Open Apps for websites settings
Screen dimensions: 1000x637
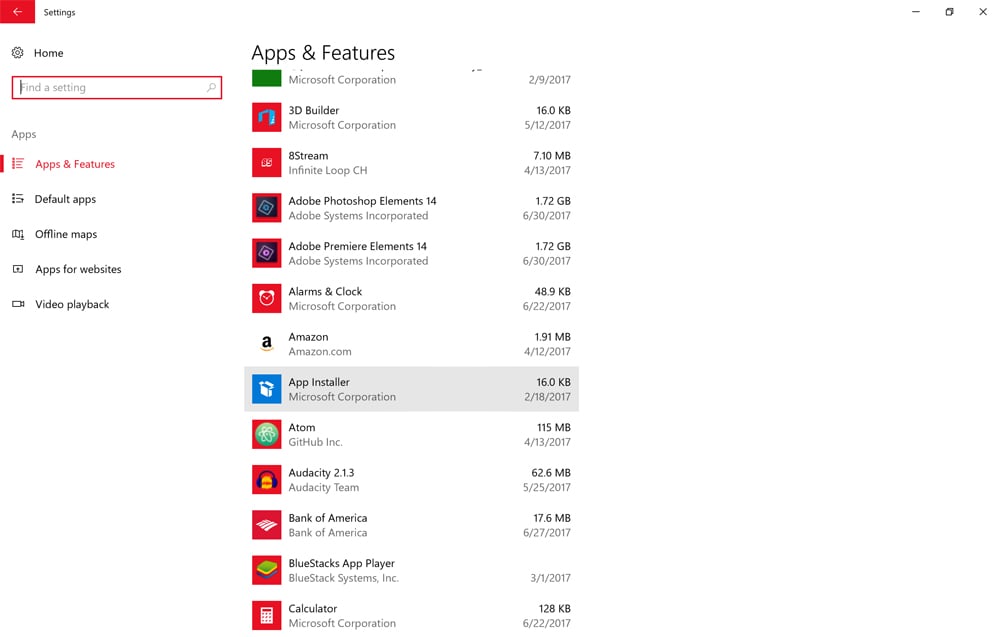(78, 269)
